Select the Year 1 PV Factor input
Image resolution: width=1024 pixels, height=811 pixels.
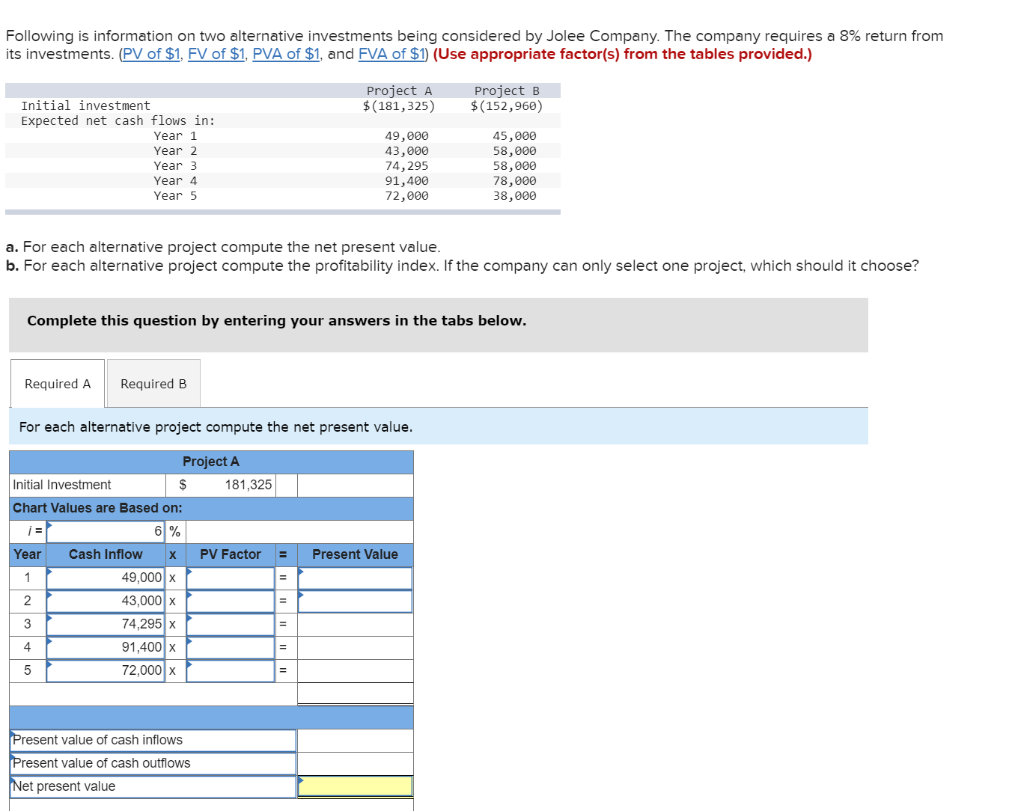click(x=231, y=578)
